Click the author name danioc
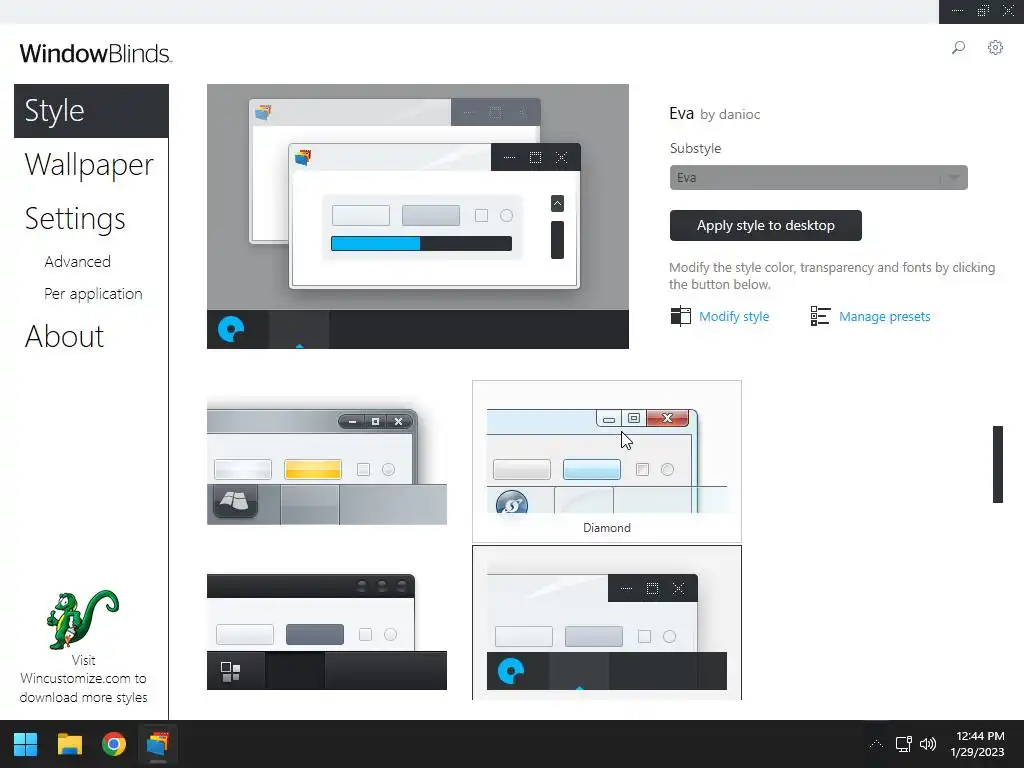The image size is (1024, 768). point(739,114)
